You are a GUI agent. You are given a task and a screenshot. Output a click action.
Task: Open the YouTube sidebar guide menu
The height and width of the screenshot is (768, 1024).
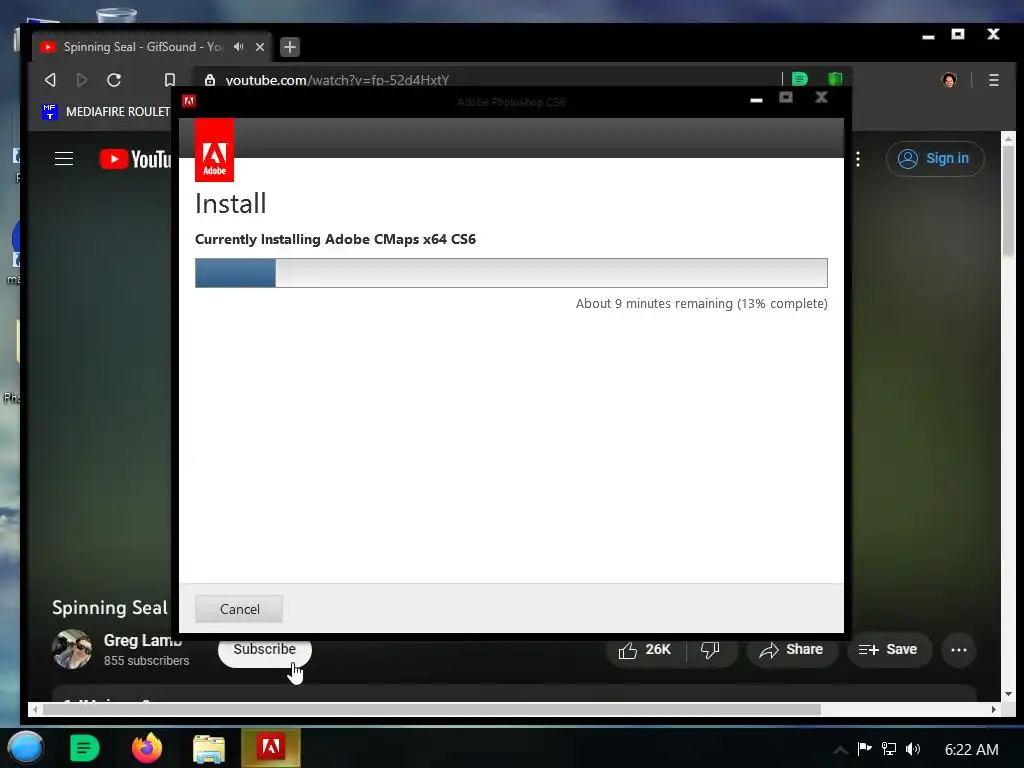pyautogui.click(x=64, y=159)
